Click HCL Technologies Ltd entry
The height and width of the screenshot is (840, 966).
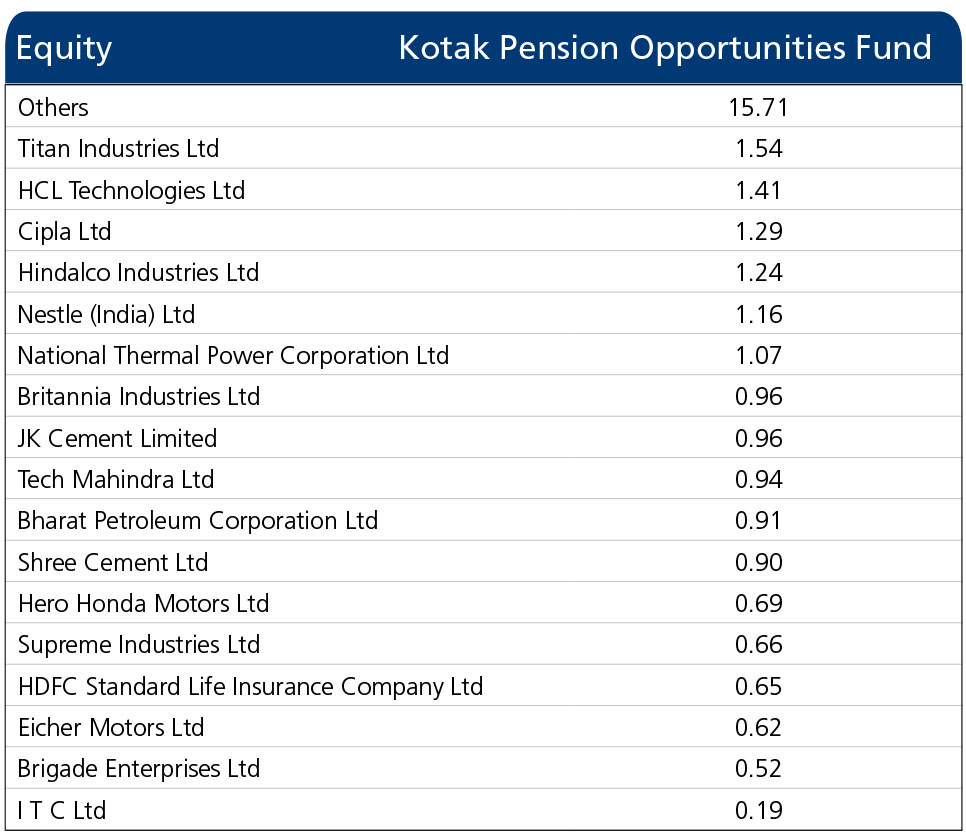click(131, 190)
